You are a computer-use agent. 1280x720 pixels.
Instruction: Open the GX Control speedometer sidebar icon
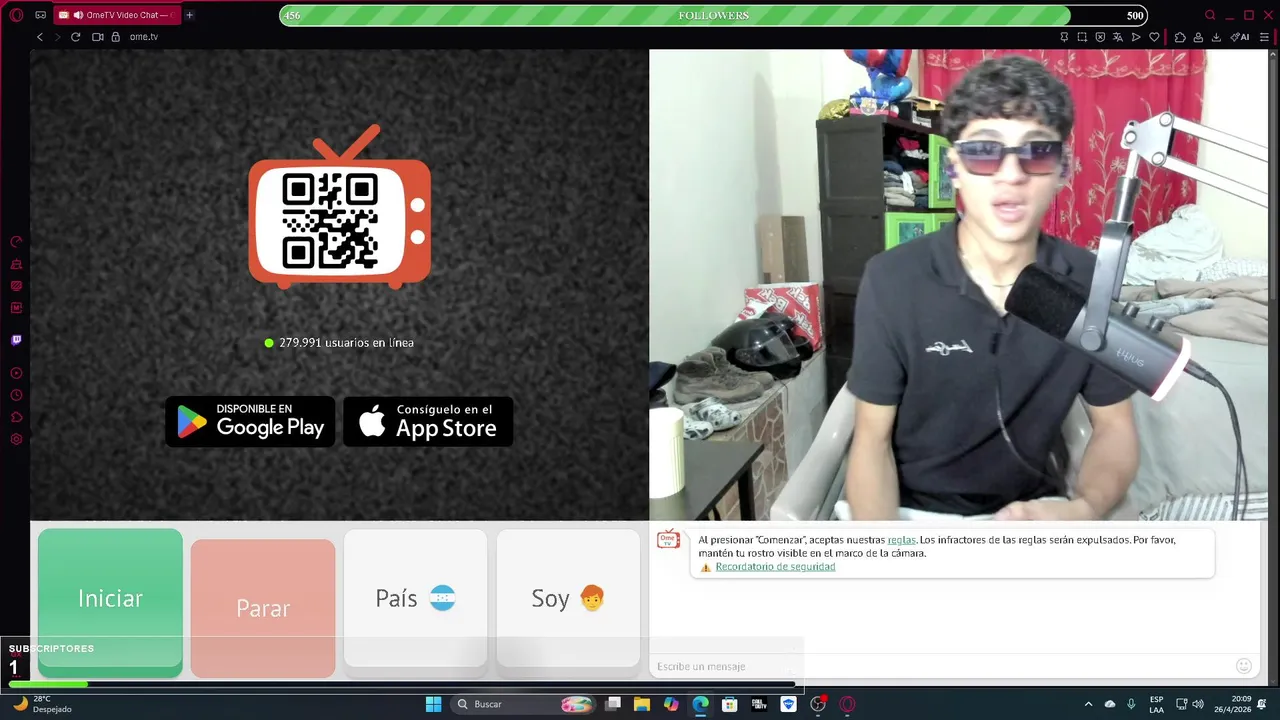16,242
